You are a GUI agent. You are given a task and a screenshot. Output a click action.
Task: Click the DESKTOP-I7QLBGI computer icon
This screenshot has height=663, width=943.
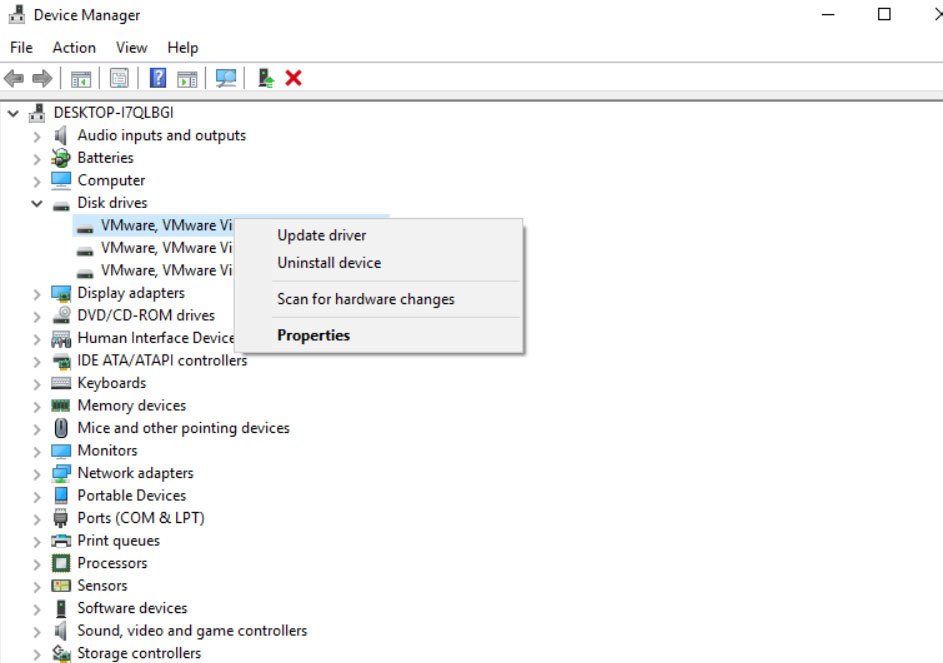37,113
